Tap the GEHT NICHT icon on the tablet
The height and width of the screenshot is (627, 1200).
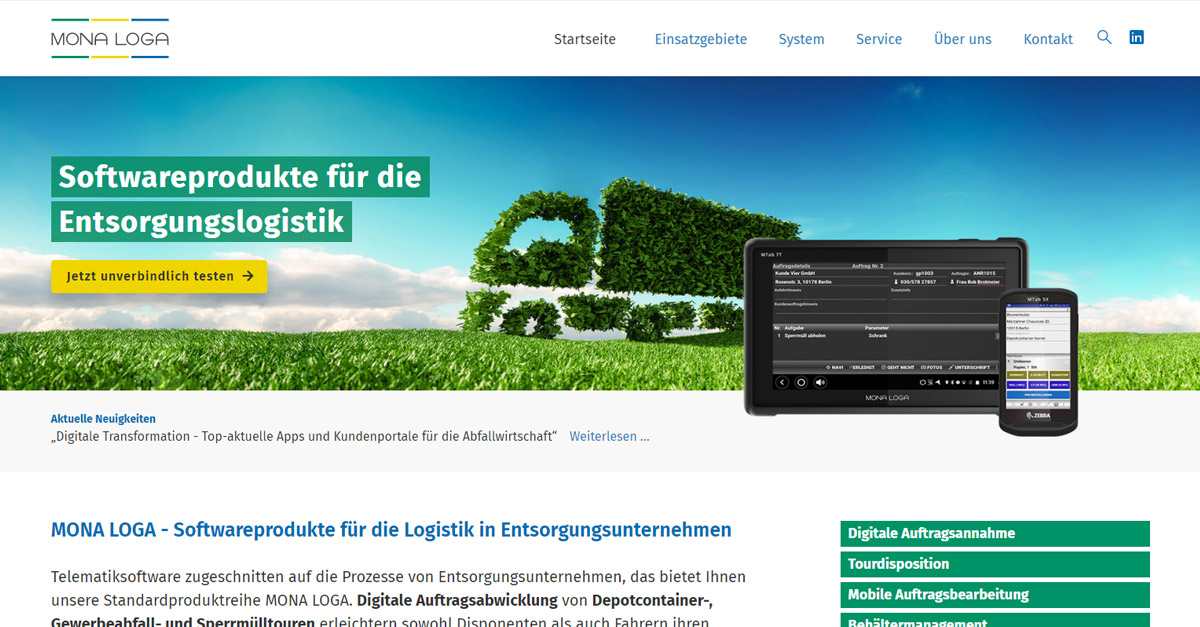point(884,367)
